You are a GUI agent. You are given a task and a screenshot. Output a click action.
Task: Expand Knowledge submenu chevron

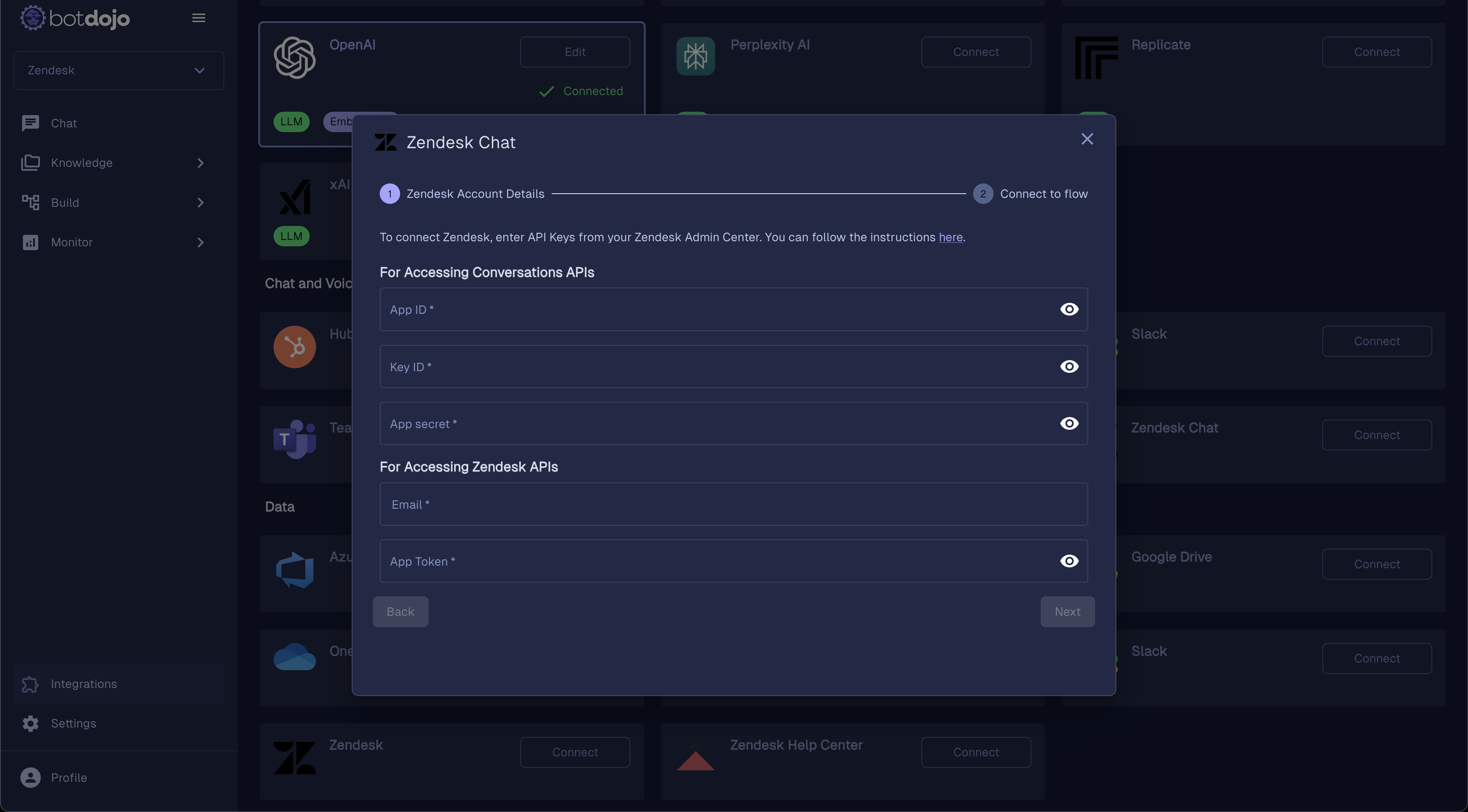pyautogui.click(x=200, y=163)
